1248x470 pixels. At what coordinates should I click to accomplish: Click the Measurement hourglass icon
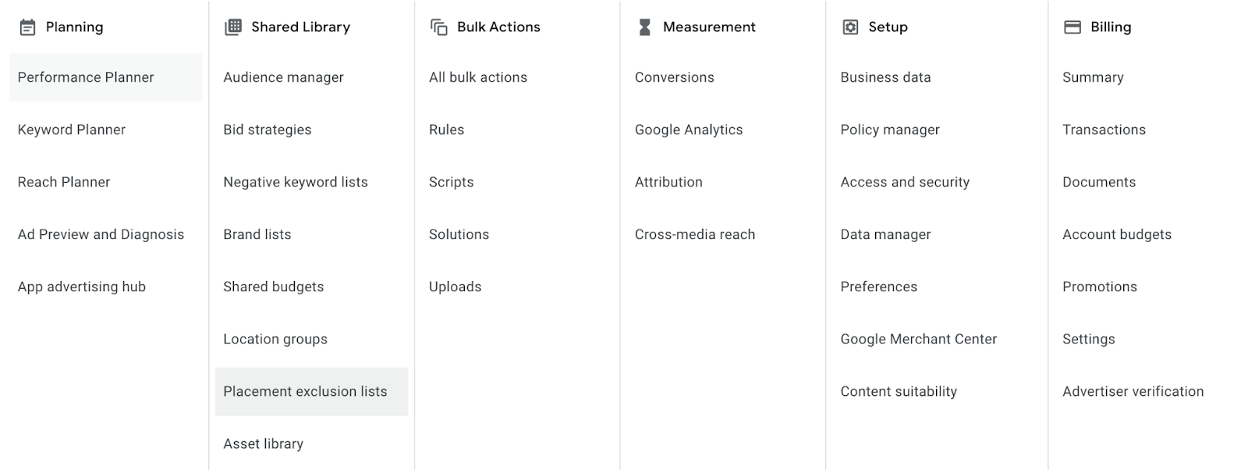pyautogui.click(x=645, y=27)
